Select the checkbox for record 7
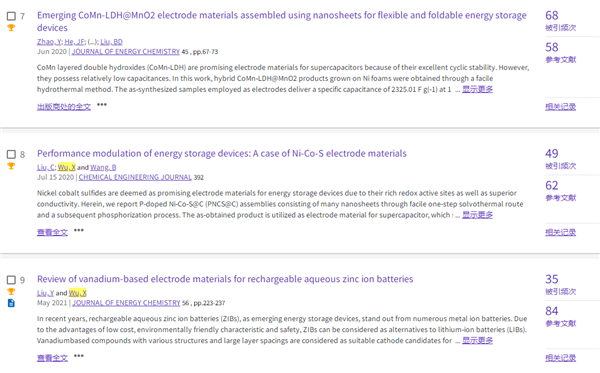The image size is (600, 373). click(11, 16)
